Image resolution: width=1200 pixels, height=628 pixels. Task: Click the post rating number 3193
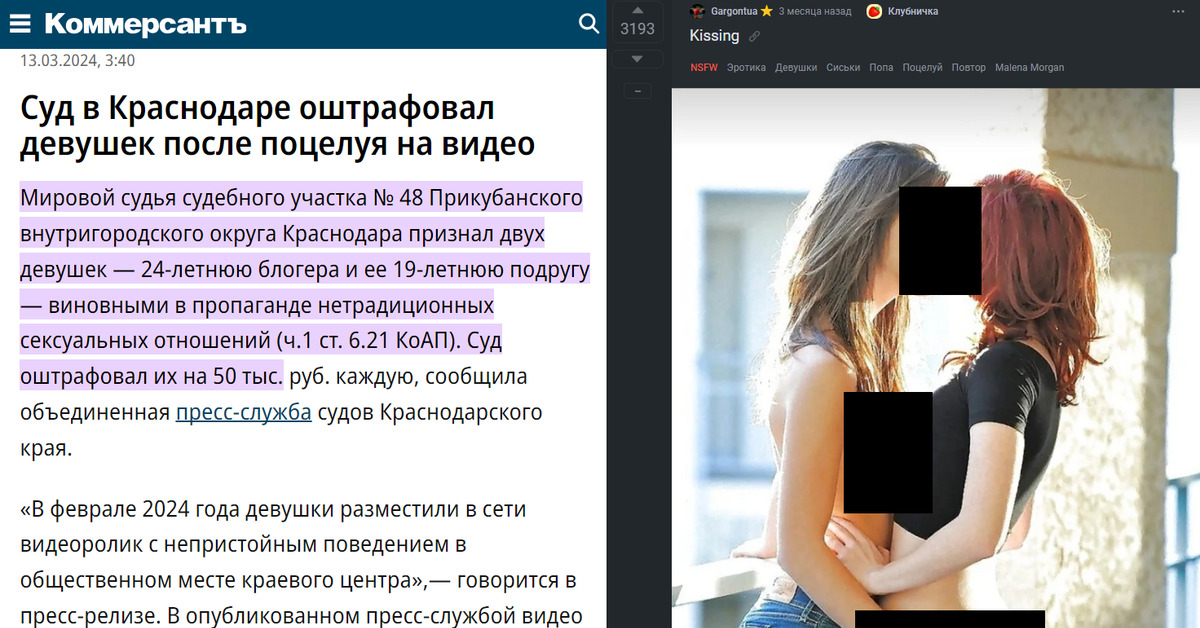[x=637, y=29]
